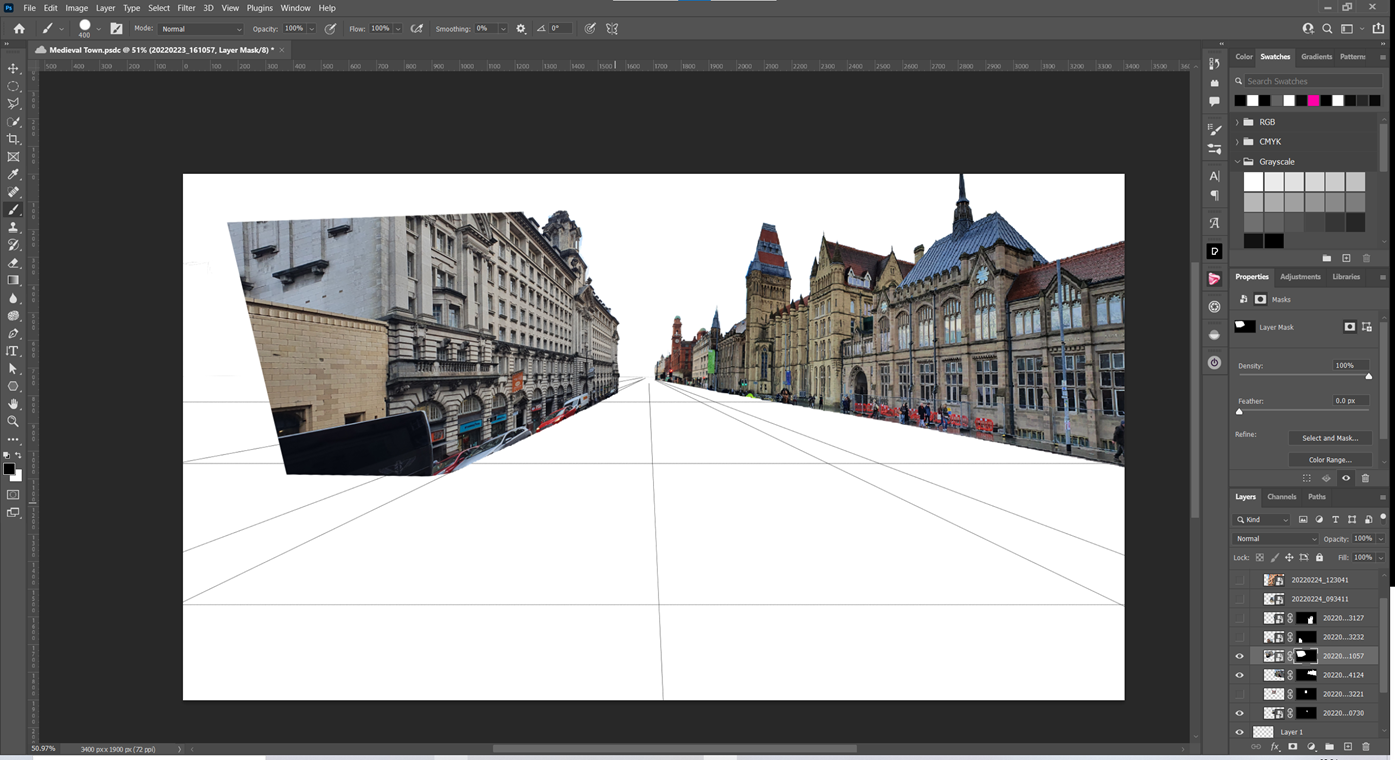The image size is (1395, 760).
Task: Switch to the Channels tab
Action: [x=1281, y=497]
